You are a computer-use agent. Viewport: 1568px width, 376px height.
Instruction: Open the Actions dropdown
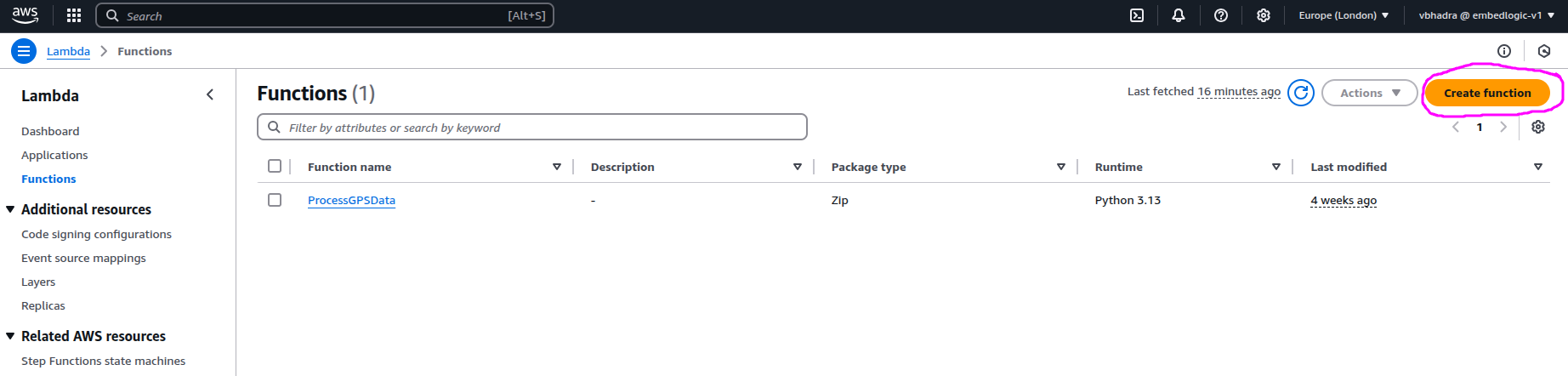point(1369,93)
